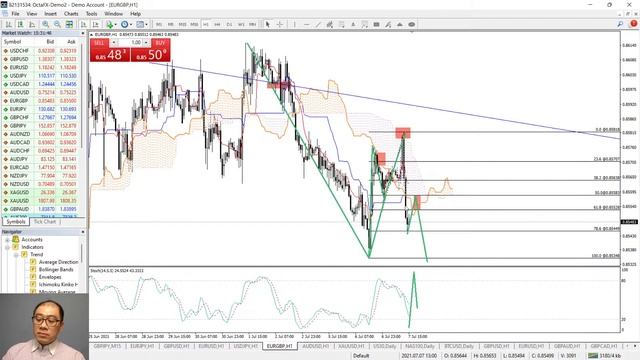
Task: Open dropdown arrow beside periods clock
Action: click(131, 24)
